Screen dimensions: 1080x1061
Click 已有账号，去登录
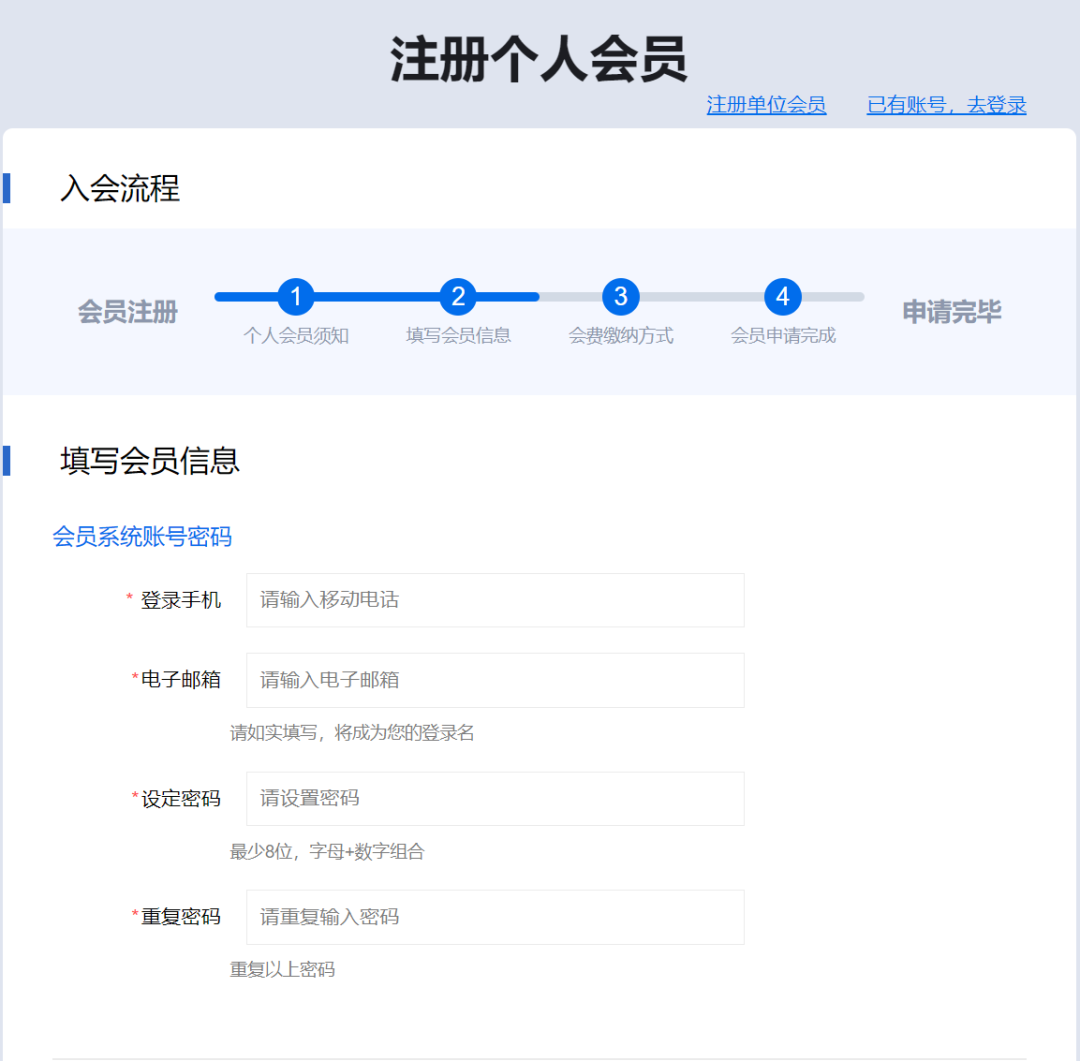(x=945, y=105)
